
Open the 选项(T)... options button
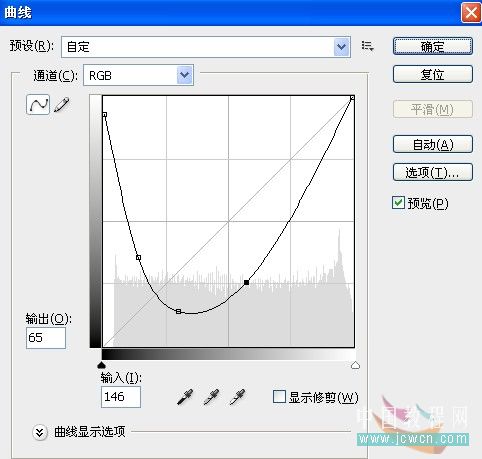pos(433,172)
